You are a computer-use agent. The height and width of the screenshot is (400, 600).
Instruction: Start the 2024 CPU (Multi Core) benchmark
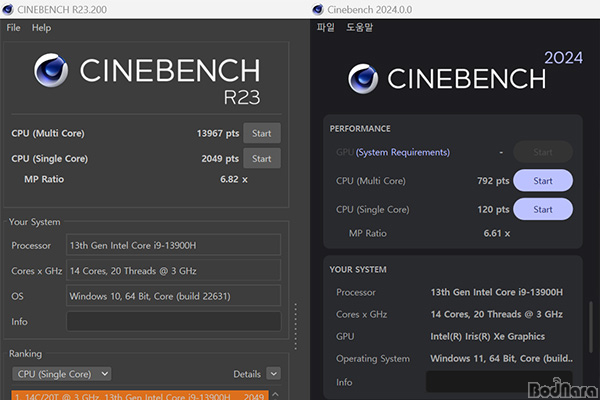543,181
